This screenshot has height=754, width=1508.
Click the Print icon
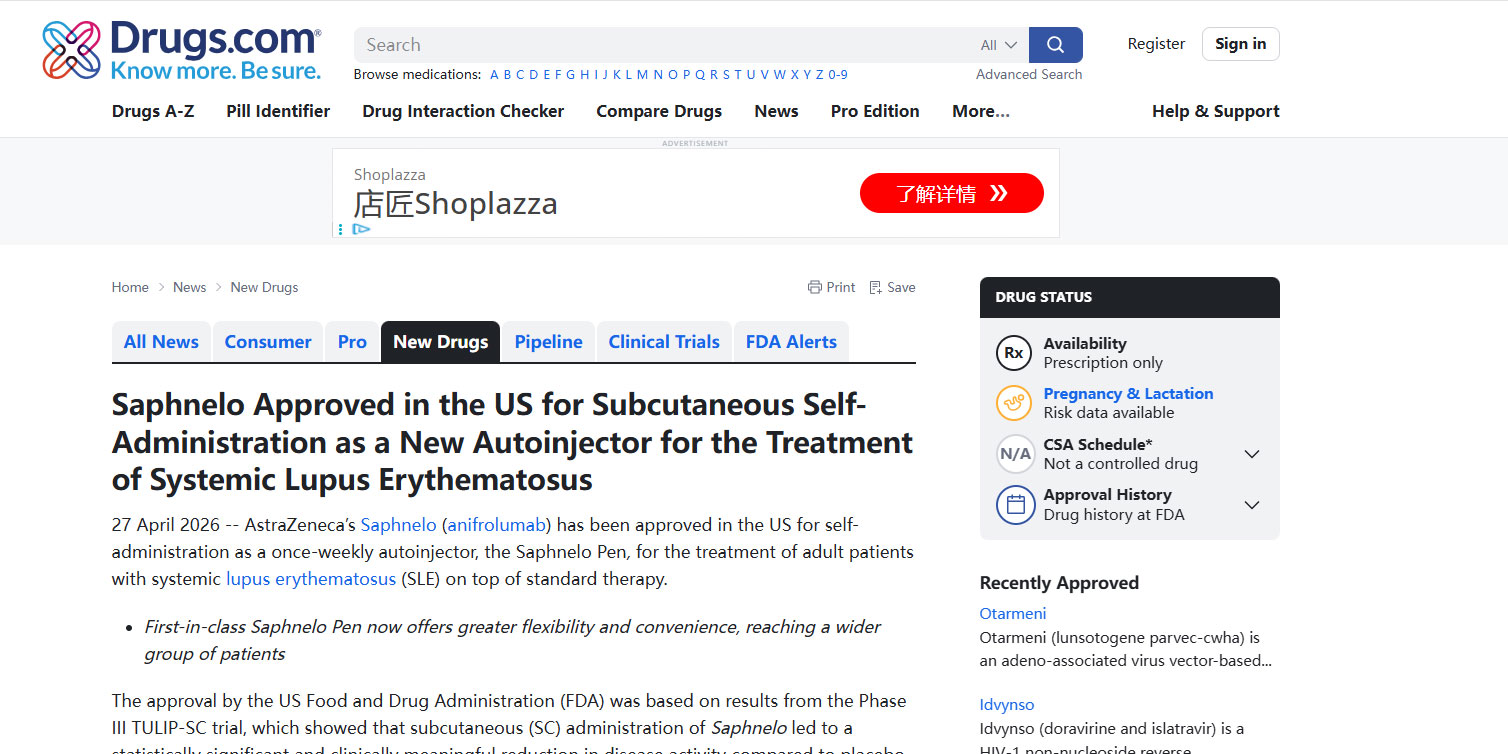coord(814,287)
